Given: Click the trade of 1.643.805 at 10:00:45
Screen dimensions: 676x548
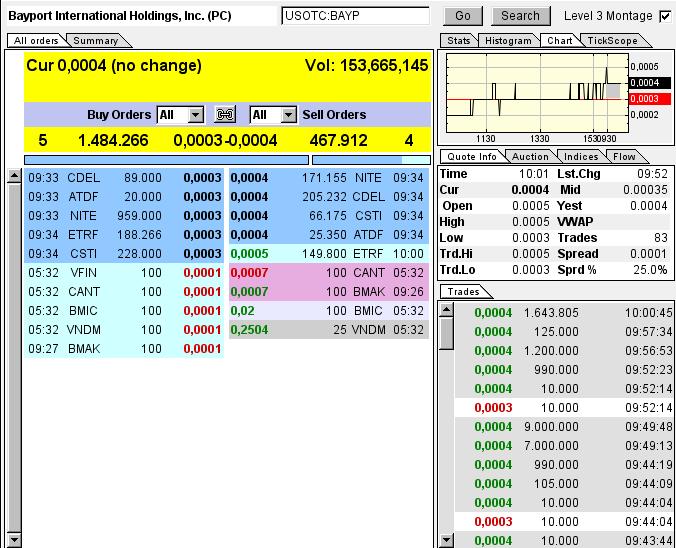Looking at the screenshot, I should pyautogui.click(x=564, y=313).
